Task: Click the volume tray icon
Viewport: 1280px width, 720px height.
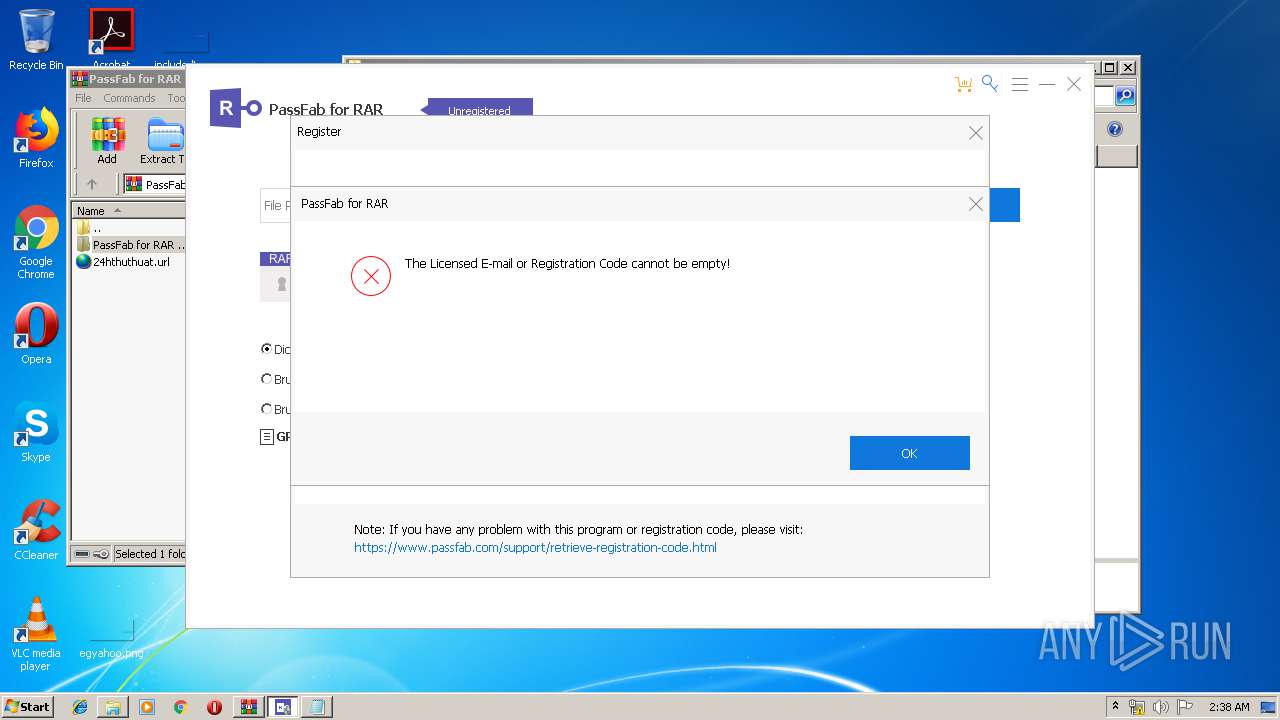Action: coord(1161,707)
